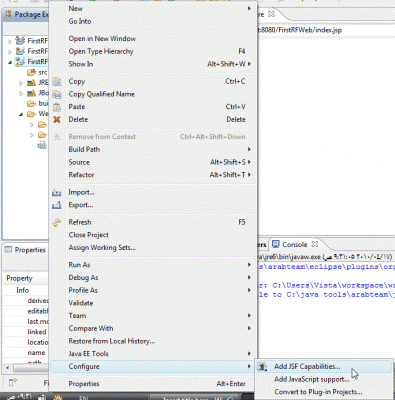
Task: Click the Copy Qualified Name icon
Action: point(57,94)
